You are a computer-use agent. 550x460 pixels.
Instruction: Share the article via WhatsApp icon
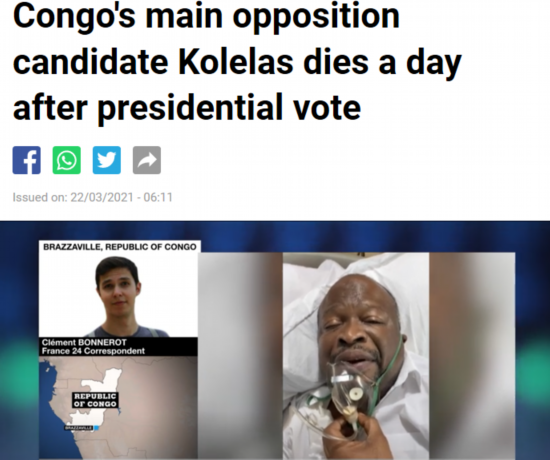(67, 160)
